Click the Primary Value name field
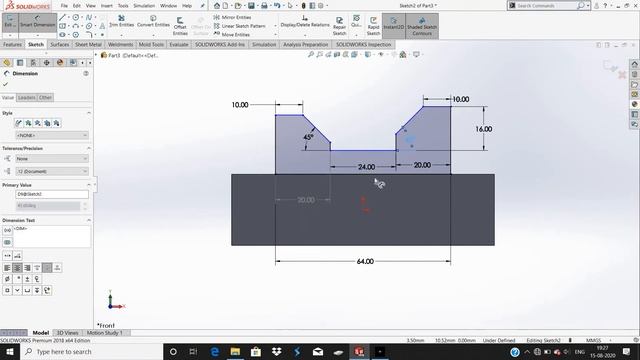Viewport: 640px width, 360px height. click(x=52, y=194)
